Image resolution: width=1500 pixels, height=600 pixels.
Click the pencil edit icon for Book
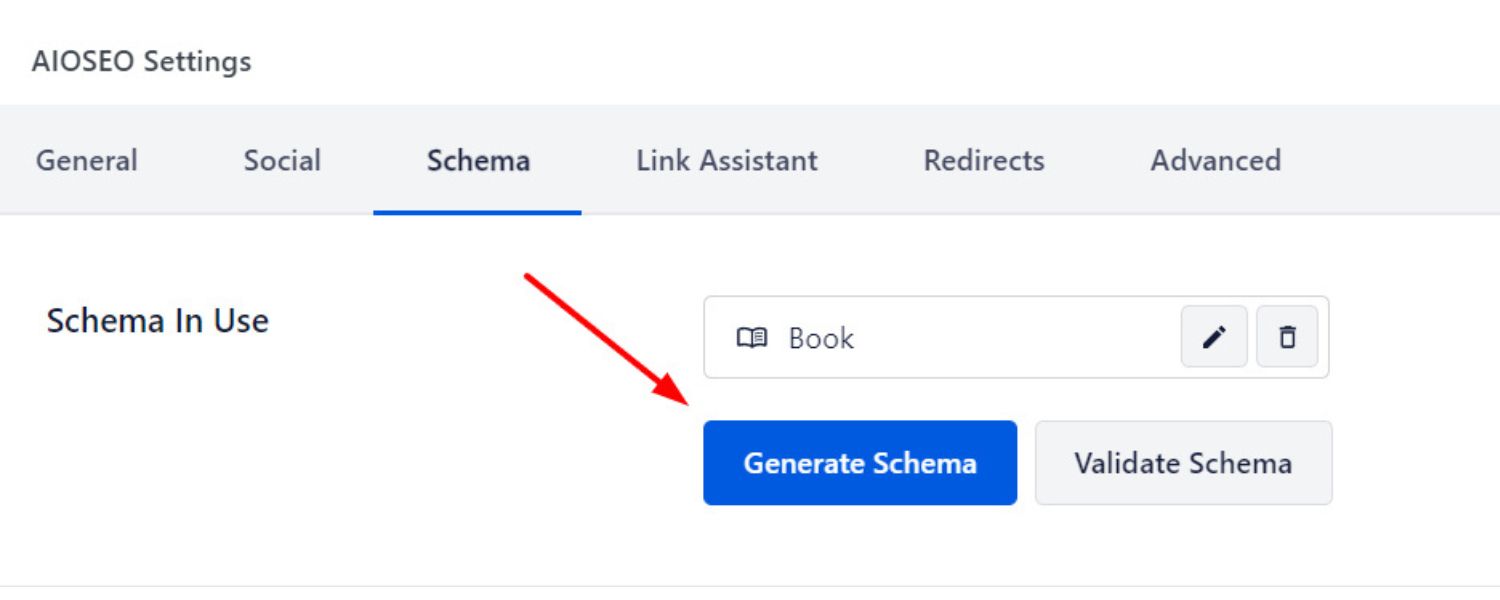coord(1214,338)
